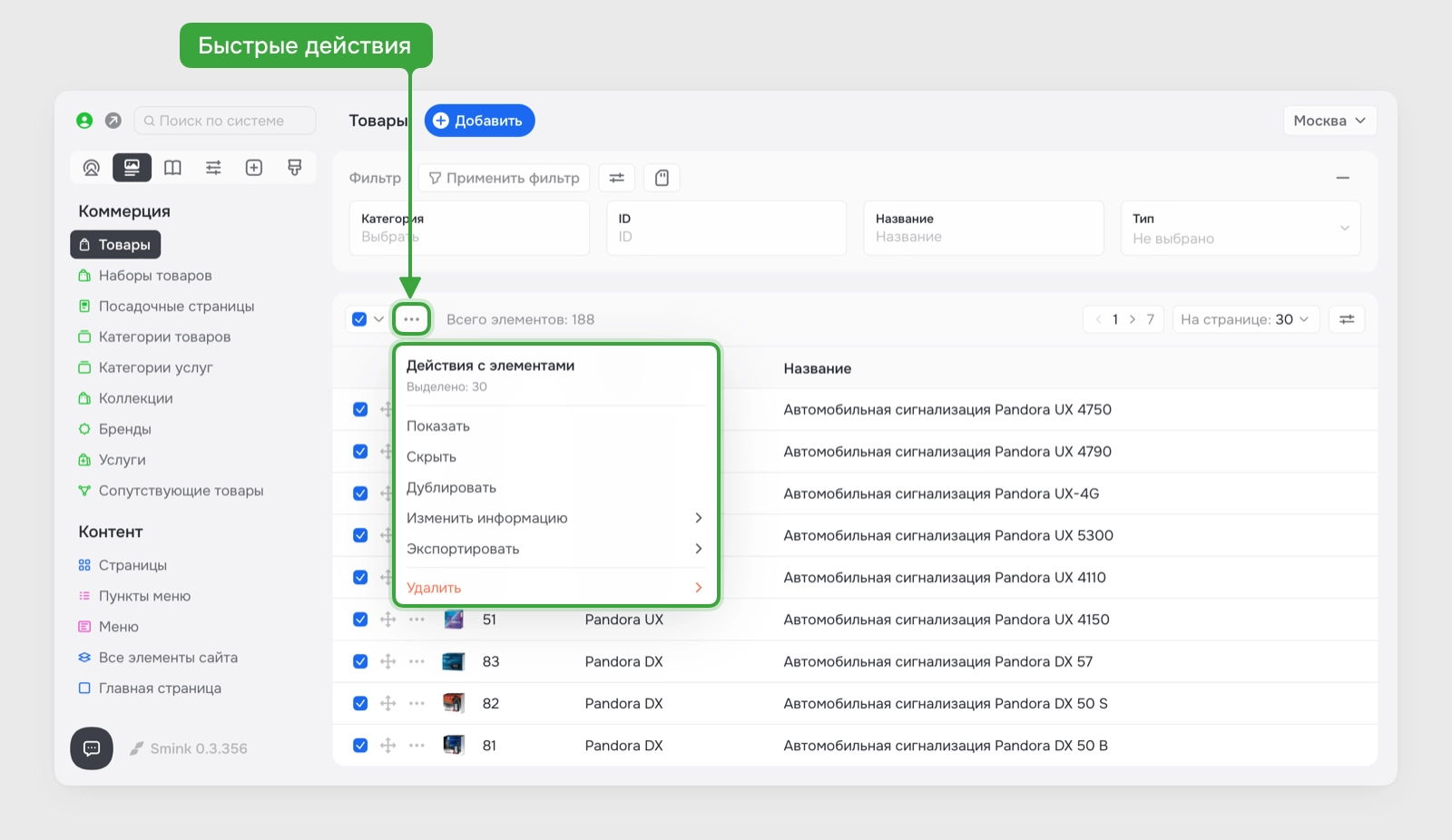Click Применить фильтр button
The width and height of the screenshot is (1452, 840).
(x=504, y=178)
